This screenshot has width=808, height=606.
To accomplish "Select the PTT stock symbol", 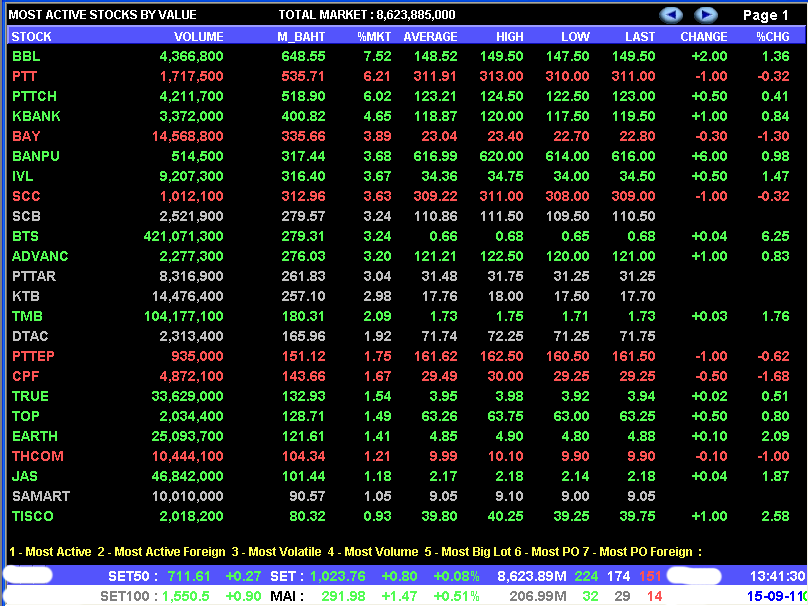I will (x=24, y=76).
